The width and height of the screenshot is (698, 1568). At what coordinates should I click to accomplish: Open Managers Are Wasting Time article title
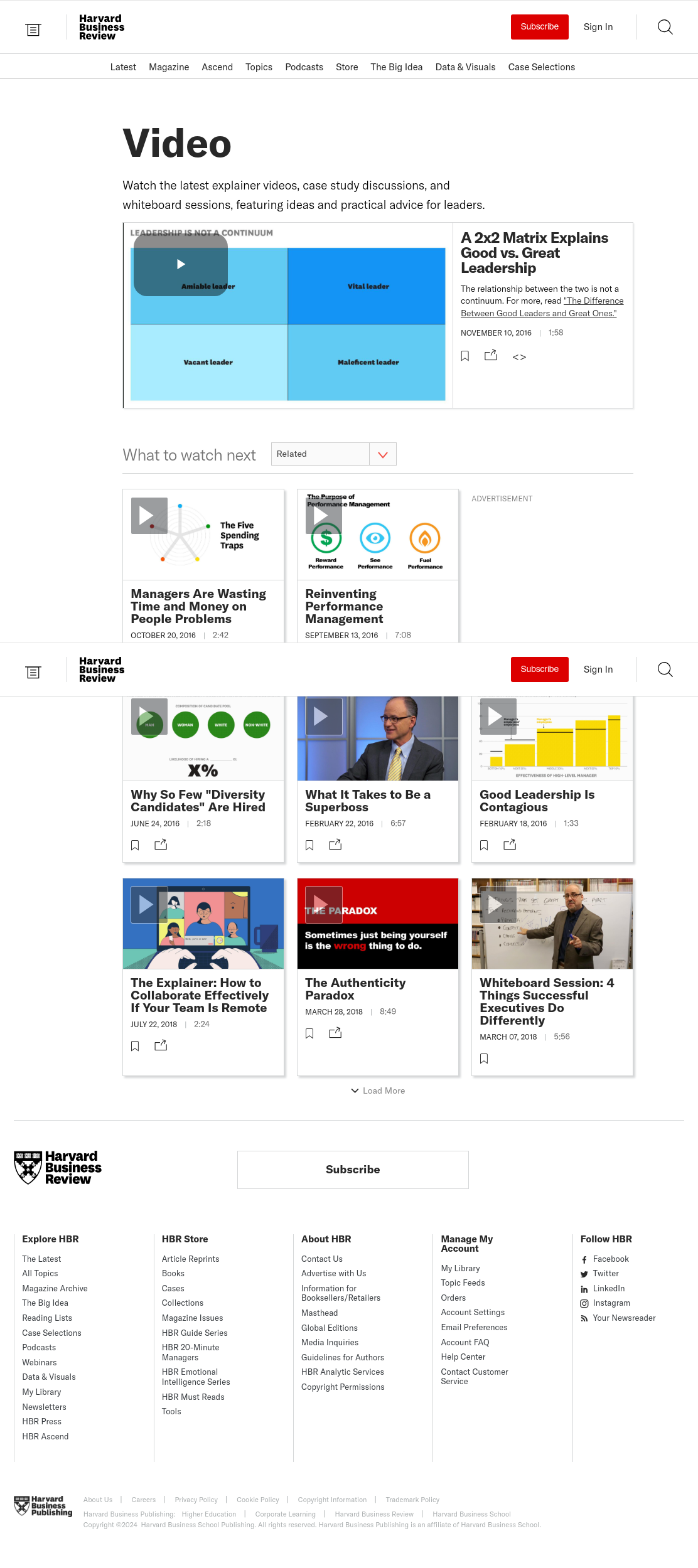(198, 606)
